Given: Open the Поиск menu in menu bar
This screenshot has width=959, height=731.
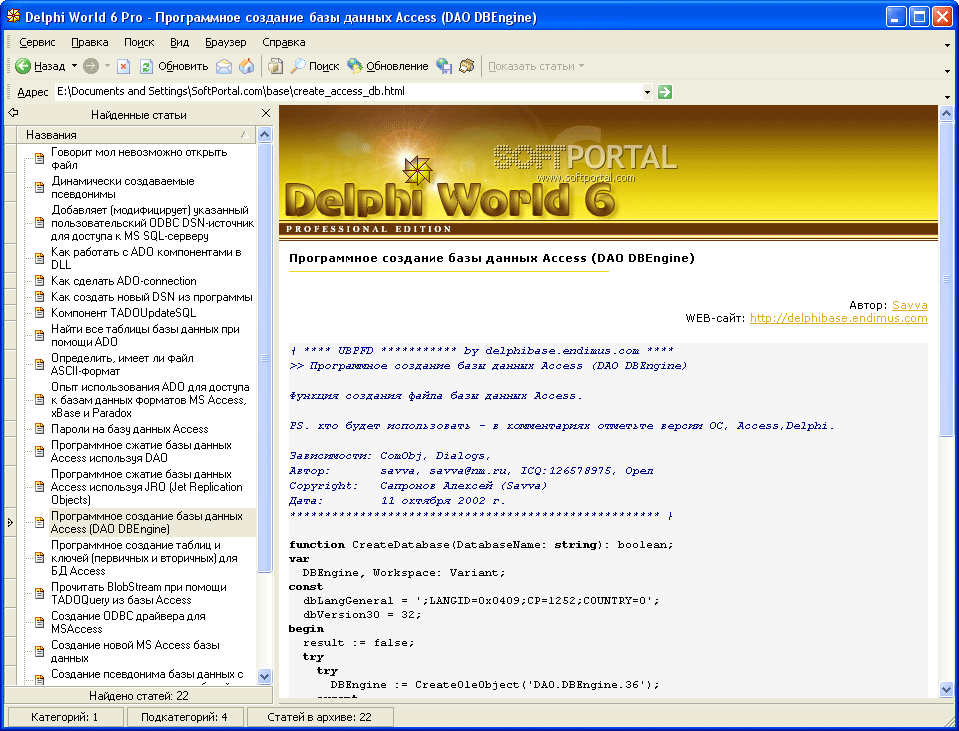Looking at the screenshot, I should [x=139, y=42].
